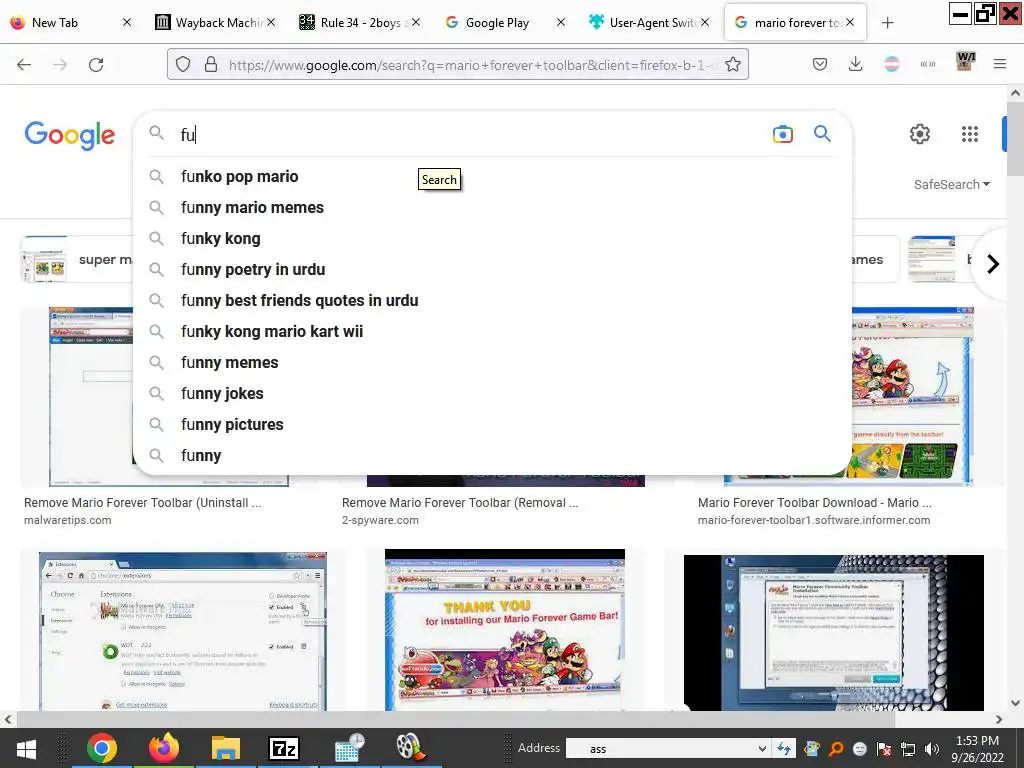The width and height of the screenshot is (1024, 768).
Task: Open a new browser tab
Action: click(887, 23)
